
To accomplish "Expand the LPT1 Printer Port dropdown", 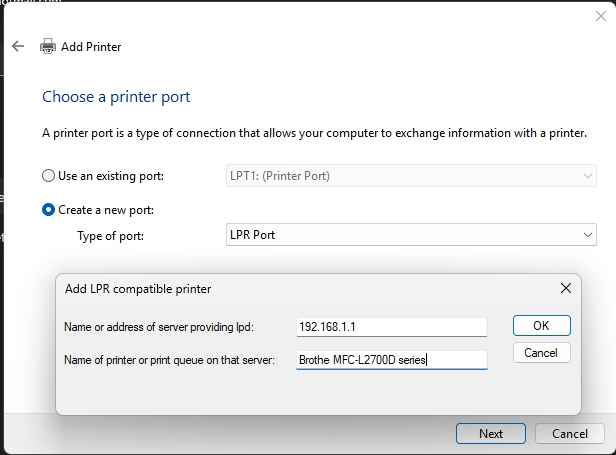I will pyautogui.click(x=411, y=176).
